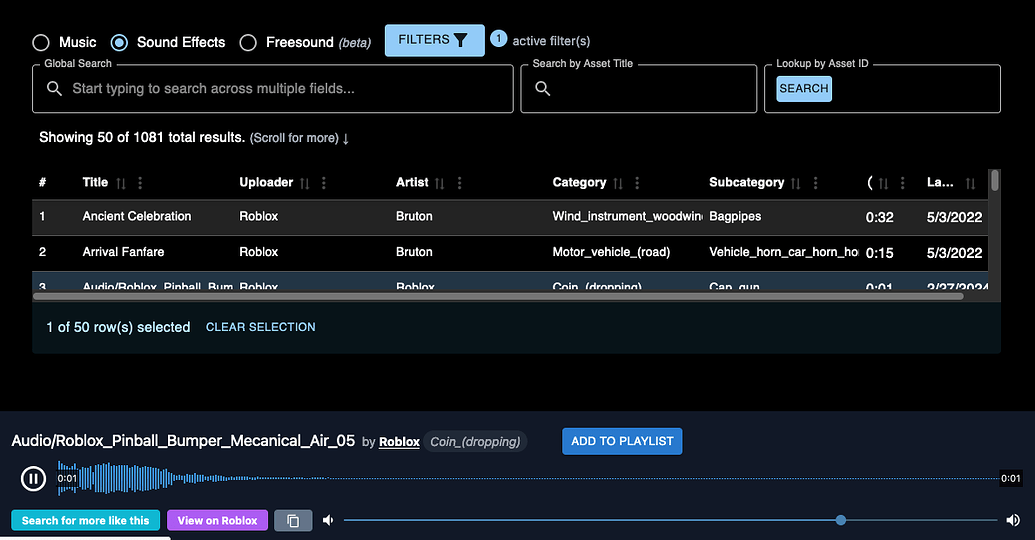
Task: Open the Subcategory column options menu
Action: (815, 183)
